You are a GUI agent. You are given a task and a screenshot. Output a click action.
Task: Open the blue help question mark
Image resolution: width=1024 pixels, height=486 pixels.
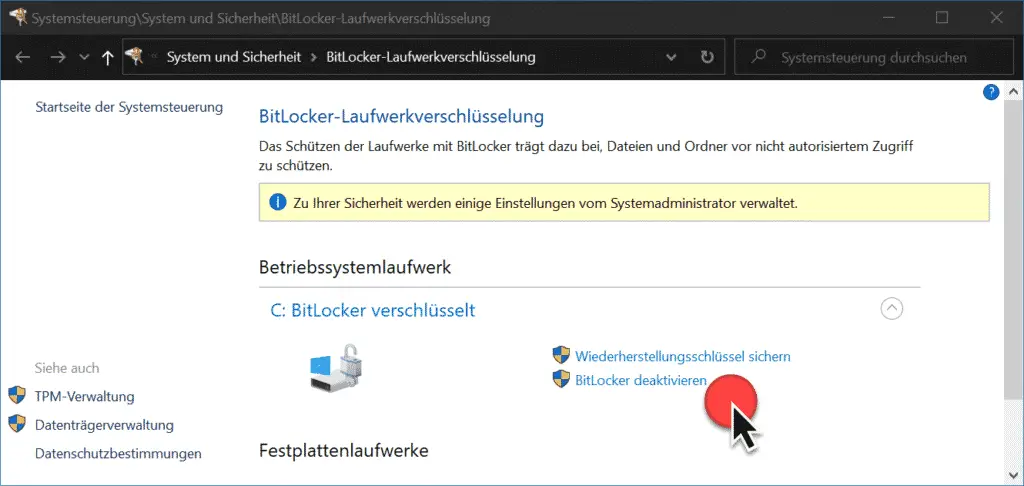click(x=991, y=92)
